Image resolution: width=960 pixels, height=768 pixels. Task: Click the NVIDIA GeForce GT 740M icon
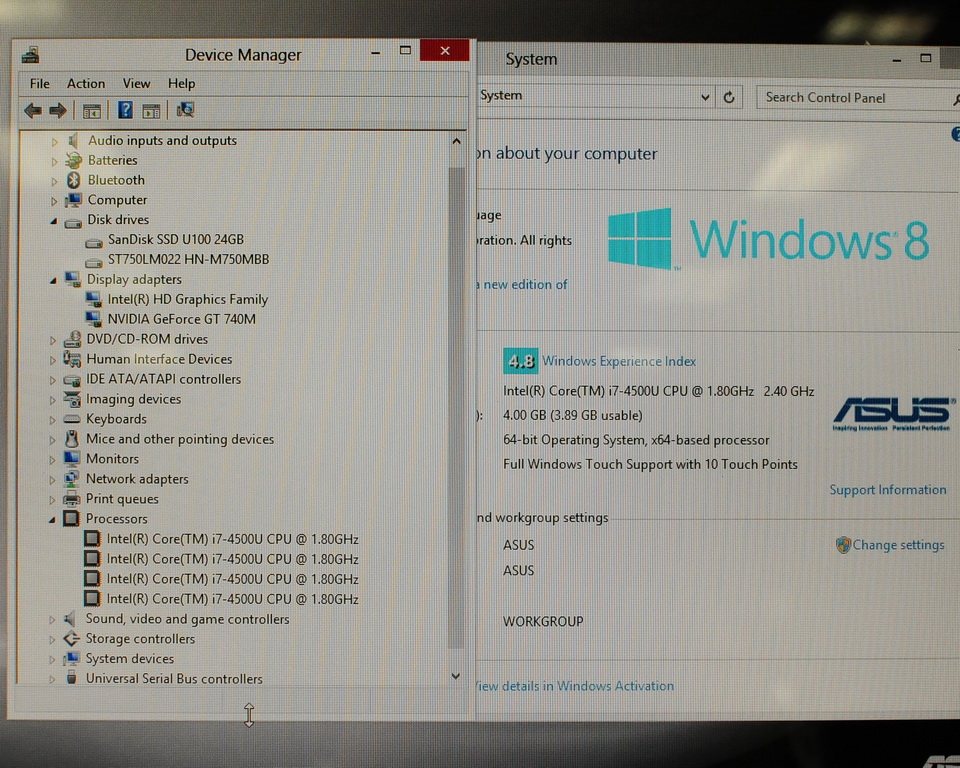[94, 319]
